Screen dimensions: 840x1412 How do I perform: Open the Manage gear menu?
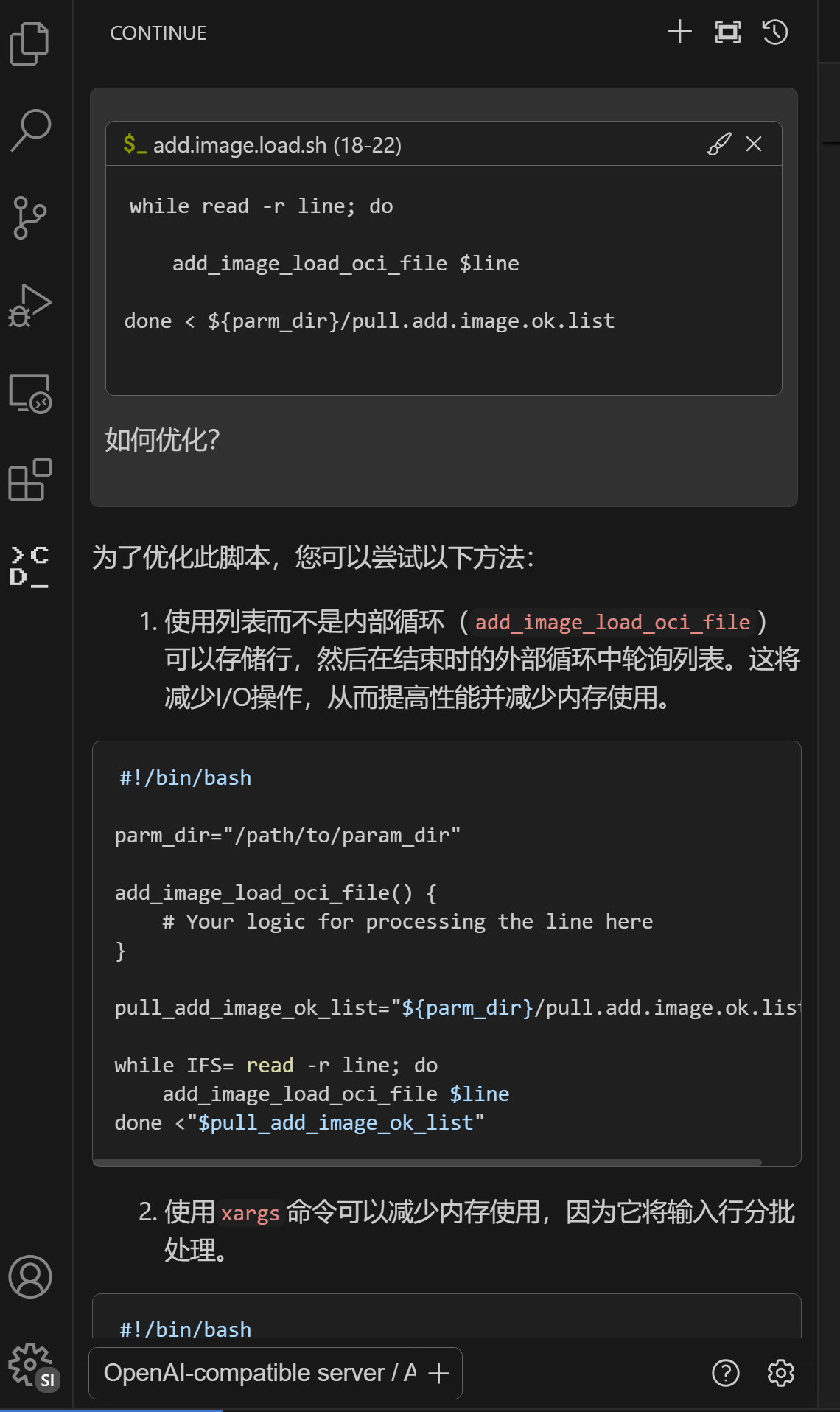tap(30, 1365)
